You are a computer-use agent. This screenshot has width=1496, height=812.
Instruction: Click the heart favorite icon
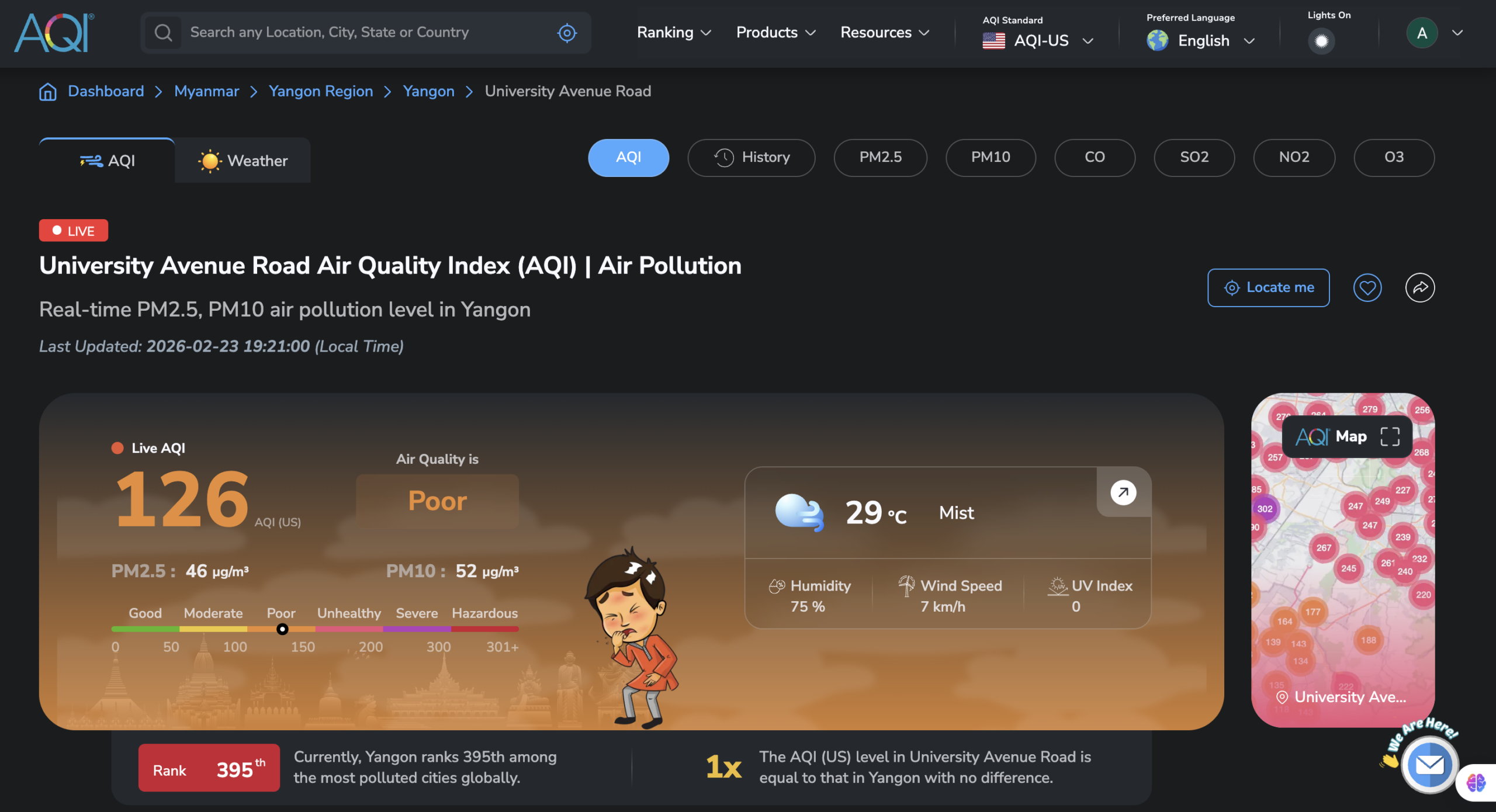(x=1367, y=287)
